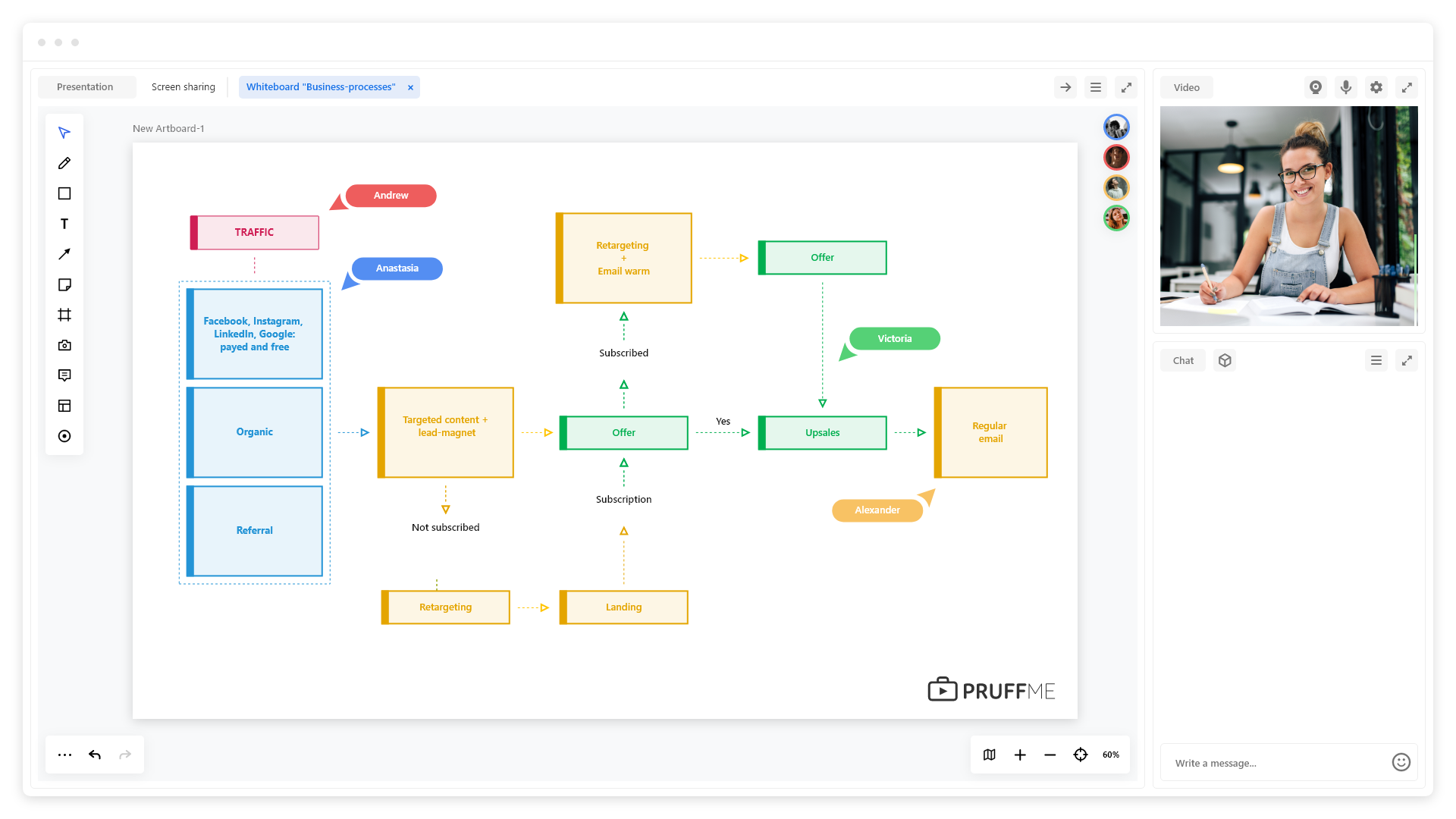Select the pencil drawing tool
Image resolution: width=1456 pixels, height=819 pixels.
[x=64, y=163]
